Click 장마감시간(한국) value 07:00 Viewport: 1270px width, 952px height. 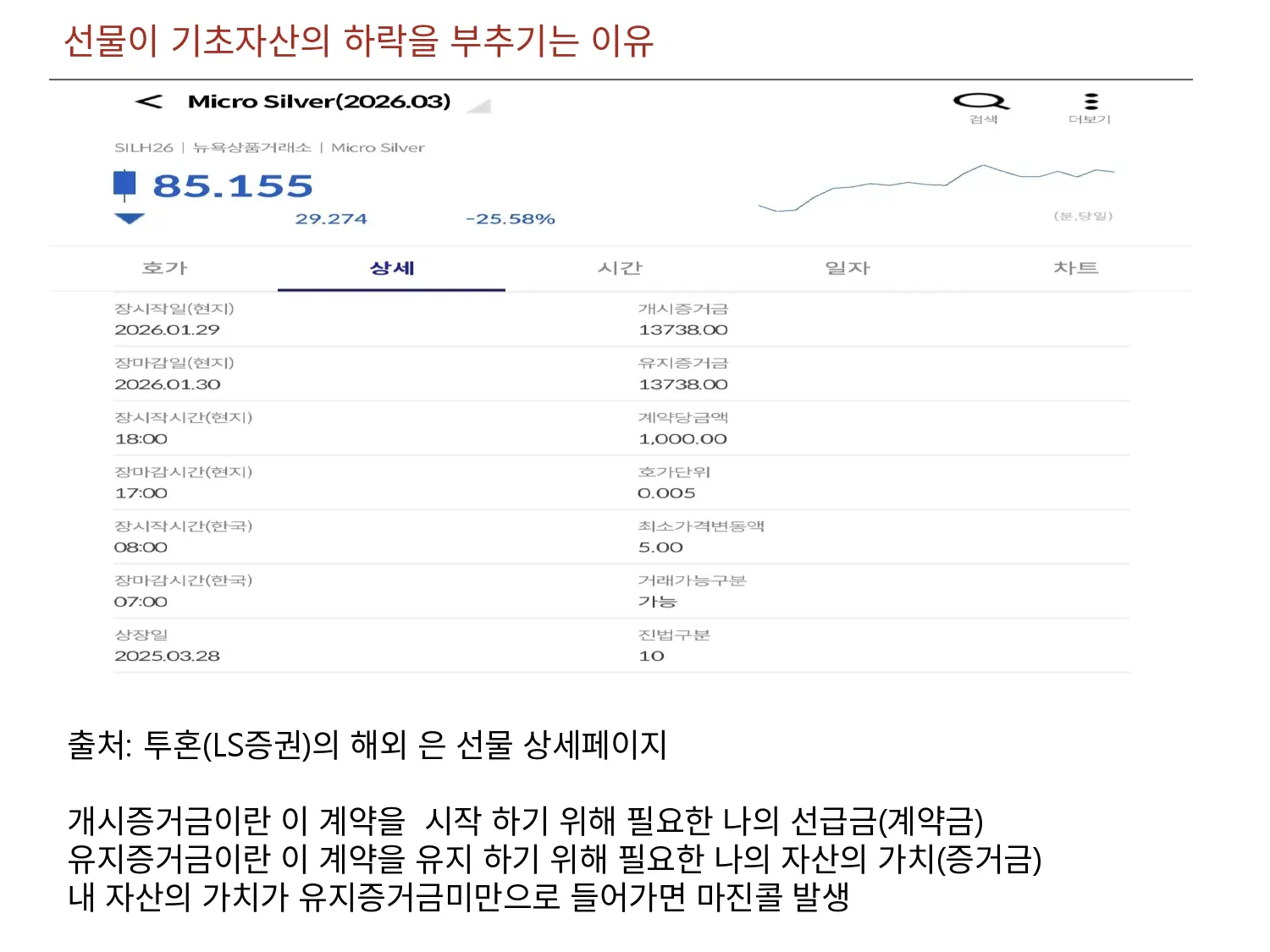[x=141, y=602]
